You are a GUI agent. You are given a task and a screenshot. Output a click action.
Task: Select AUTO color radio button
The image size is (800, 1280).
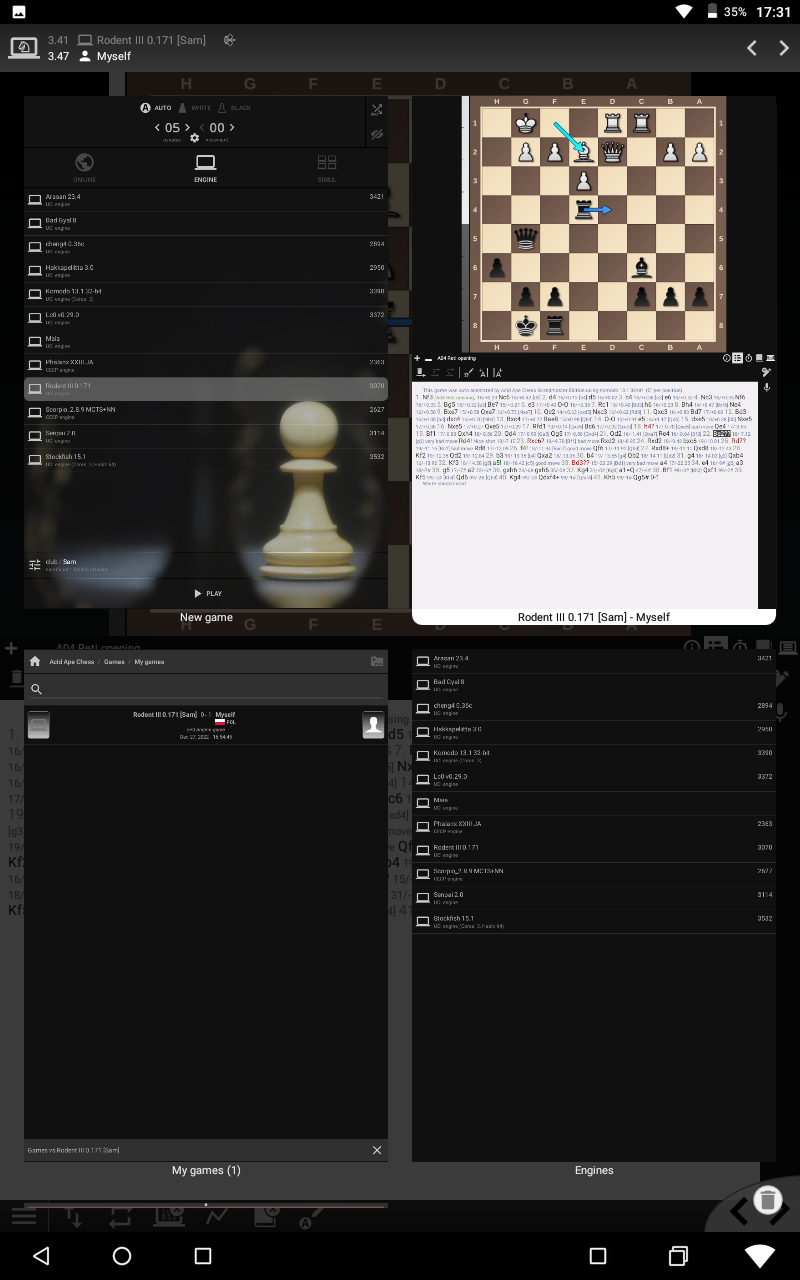[x=143, y=107]
